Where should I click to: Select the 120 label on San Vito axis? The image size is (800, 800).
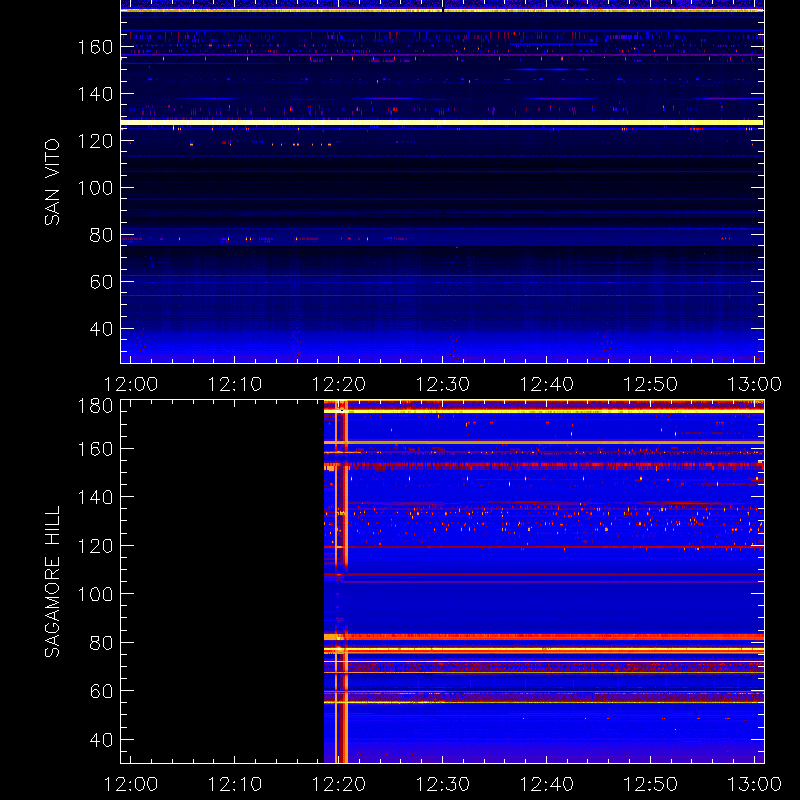click(95, 141)
